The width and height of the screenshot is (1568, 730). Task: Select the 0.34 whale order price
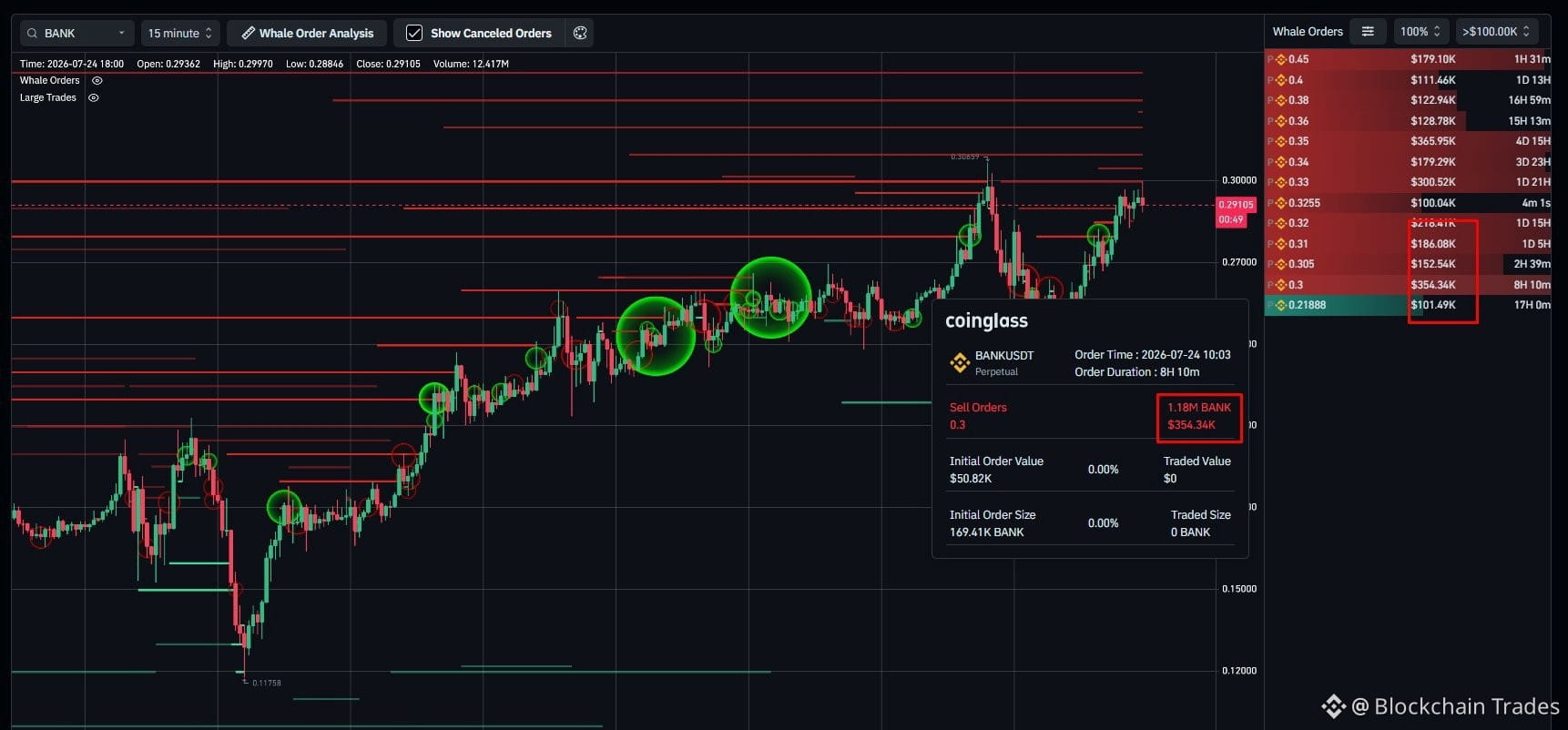pyautogui.click(x=1298, y=162)
